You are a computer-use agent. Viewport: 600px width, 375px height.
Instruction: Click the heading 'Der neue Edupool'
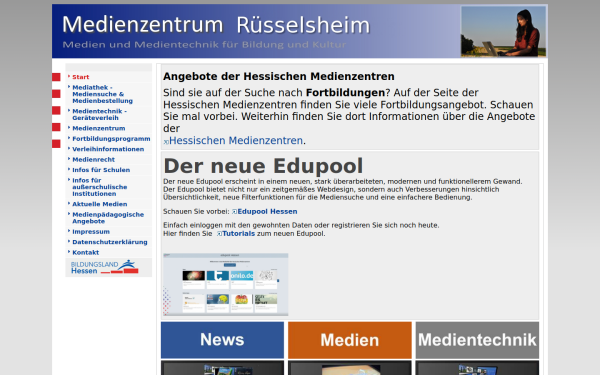(263, 166)
